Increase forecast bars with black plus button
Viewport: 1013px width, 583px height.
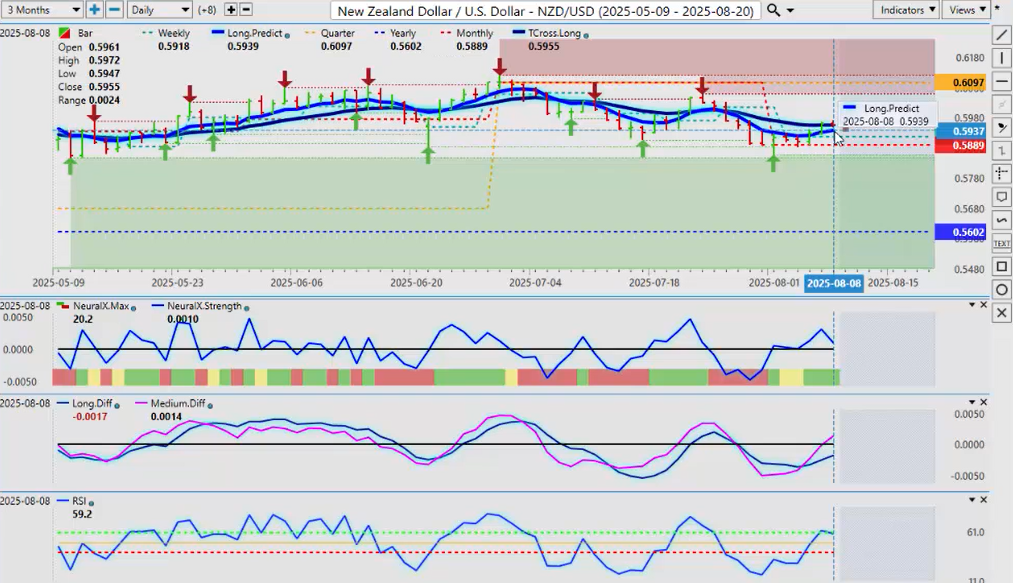[x=231, y=10]
